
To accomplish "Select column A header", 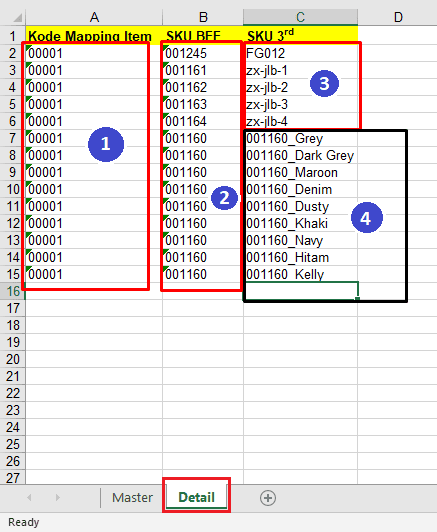I will click(94, 17).
